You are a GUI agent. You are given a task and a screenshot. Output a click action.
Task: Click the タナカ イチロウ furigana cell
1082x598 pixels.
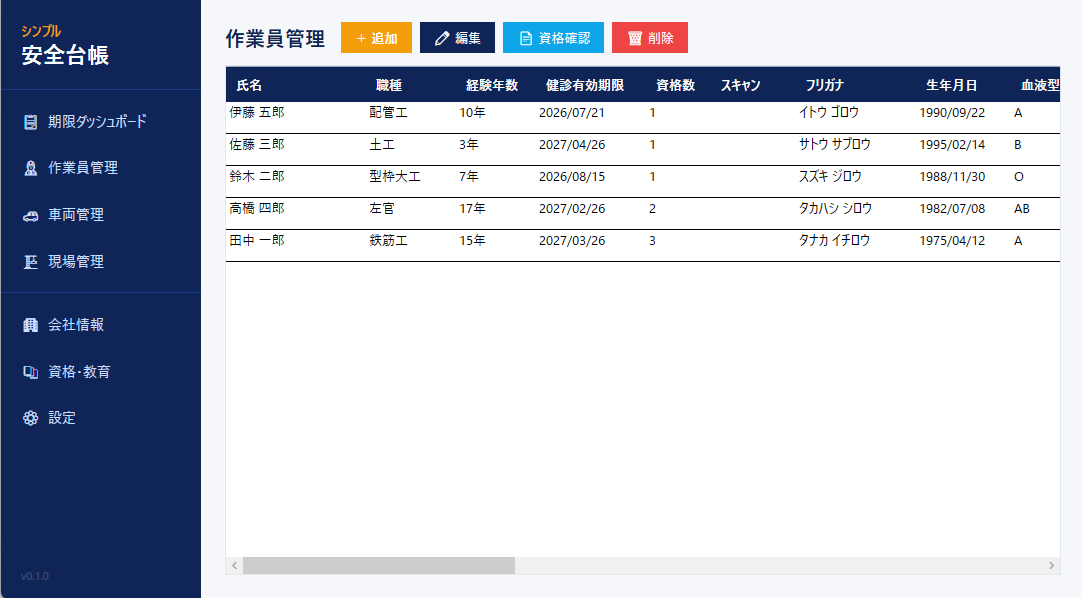[834, 241]
